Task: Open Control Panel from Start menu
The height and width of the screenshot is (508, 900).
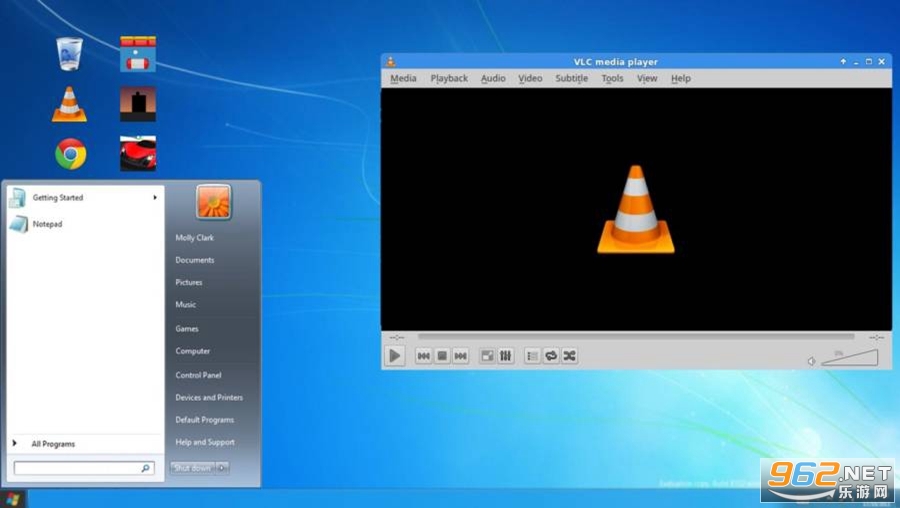Action: tap(198, 375)
